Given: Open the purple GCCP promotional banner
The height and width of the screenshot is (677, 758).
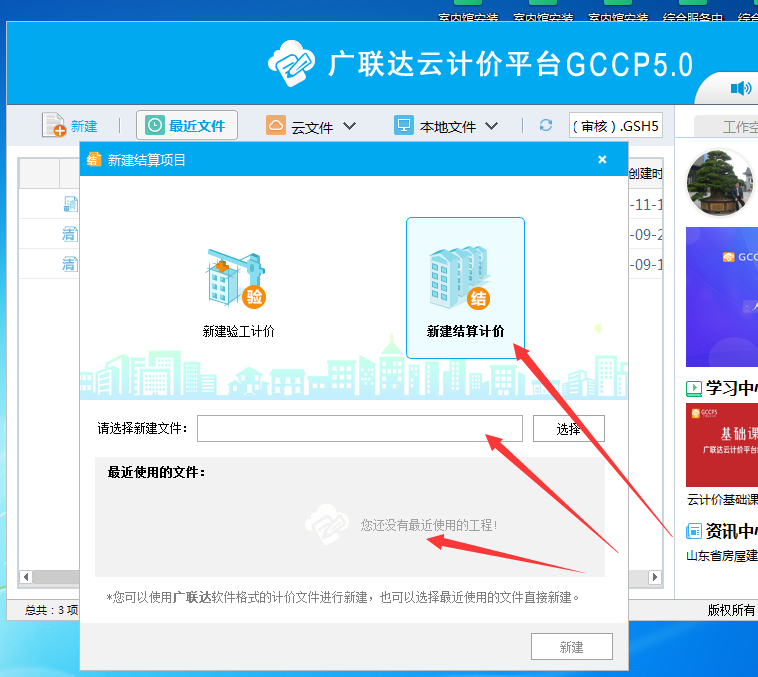Looking at the screenshot, I should coord(722,297).
